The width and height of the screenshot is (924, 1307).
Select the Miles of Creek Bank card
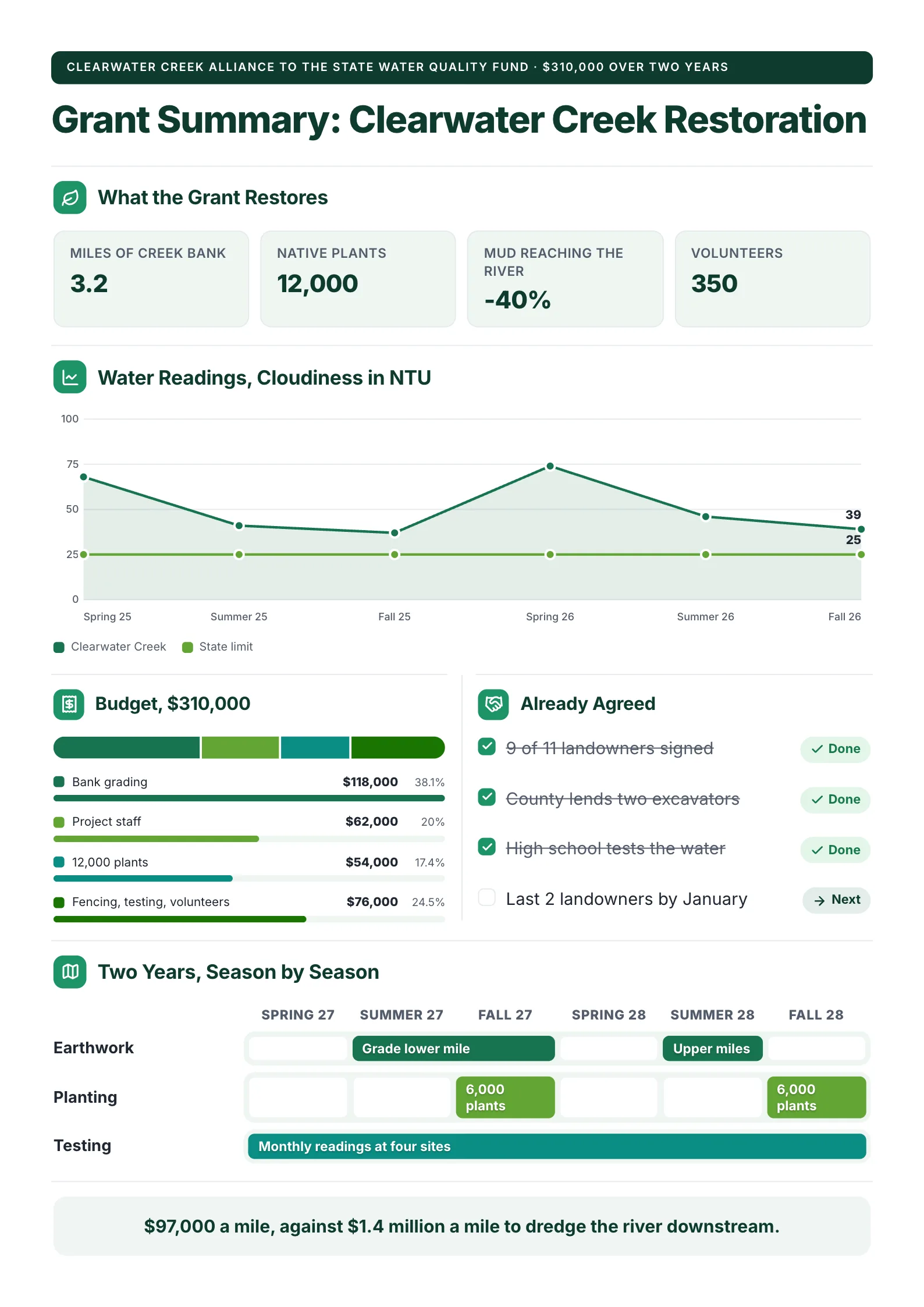tap(151, 279)
